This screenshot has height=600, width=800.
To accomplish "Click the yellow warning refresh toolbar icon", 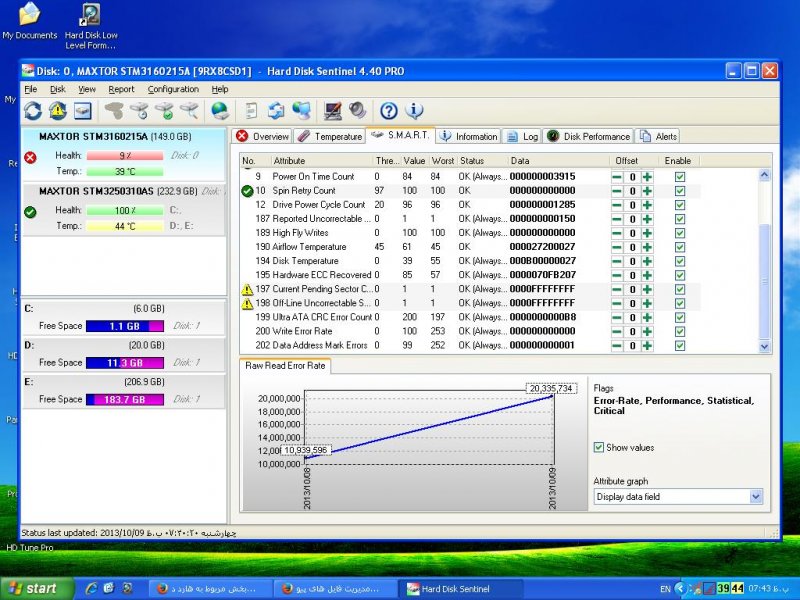I will [x=58, y=111].
